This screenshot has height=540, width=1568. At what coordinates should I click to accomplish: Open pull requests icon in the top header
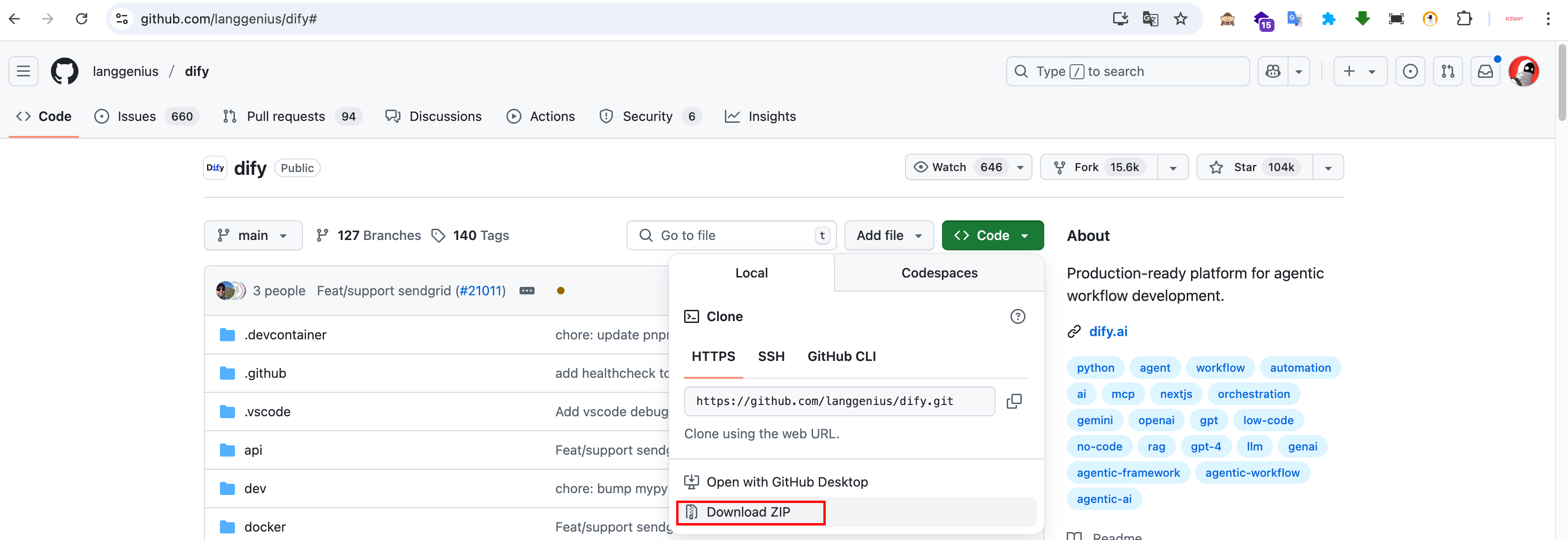1448,71
